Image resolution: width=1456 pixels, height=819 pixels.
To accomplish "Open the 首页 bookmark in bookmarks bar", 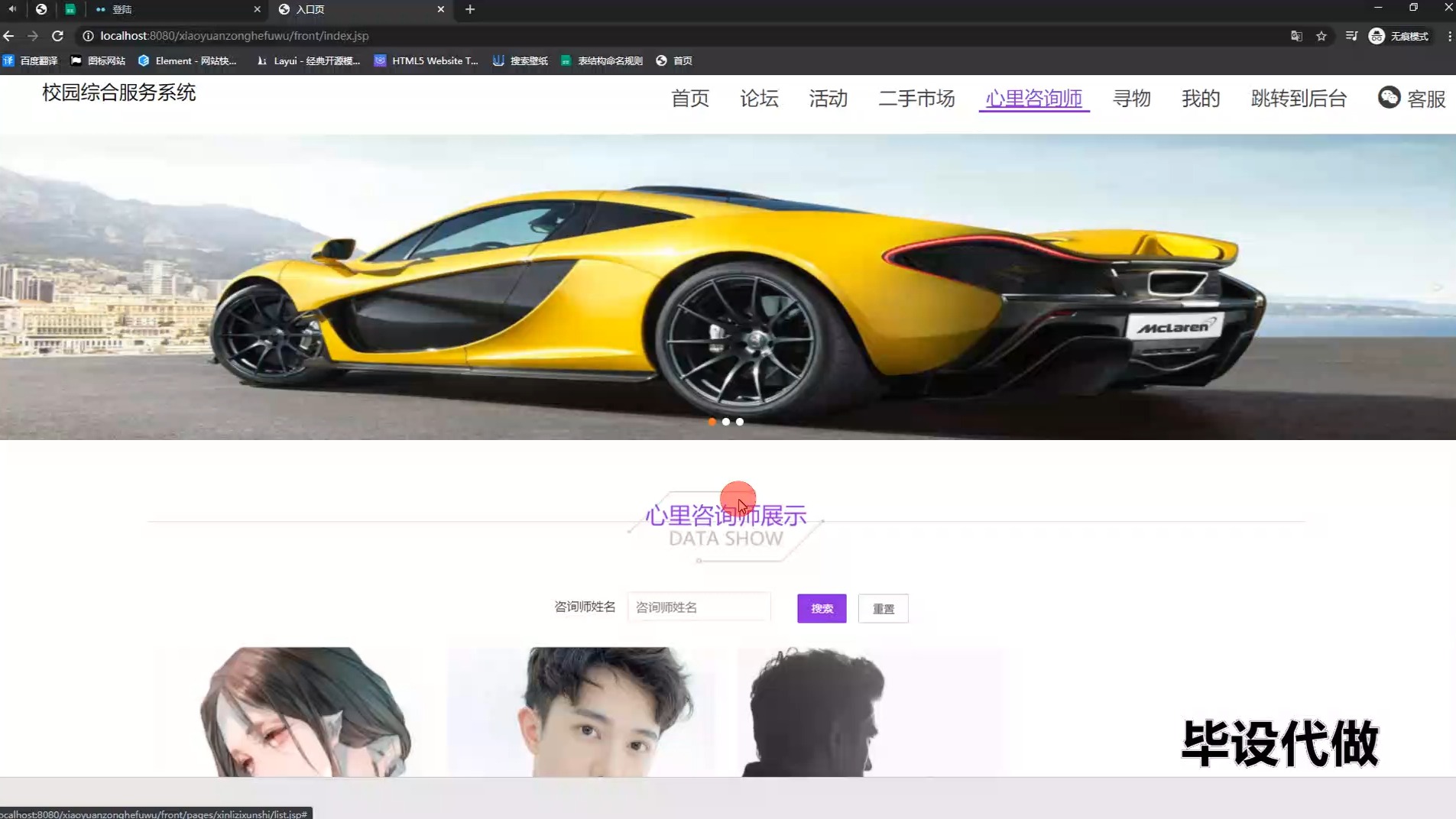I will pos(674,61).
